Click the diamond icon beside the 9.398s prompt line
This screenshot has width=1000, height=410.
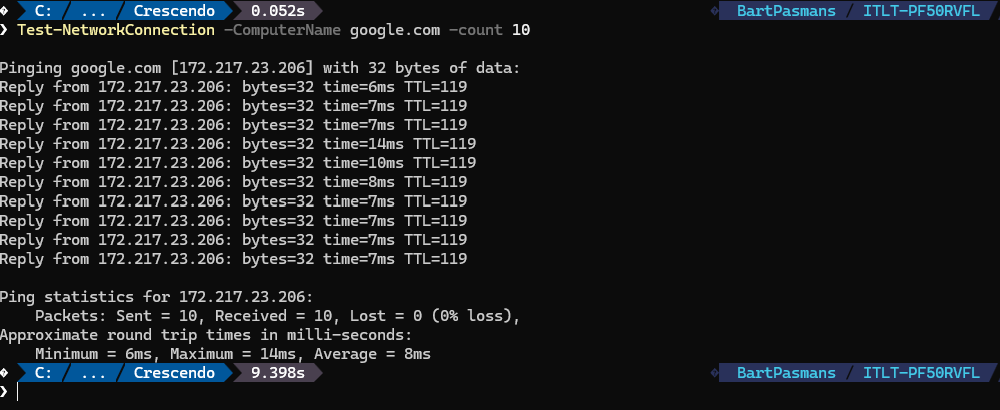tap(5, 373)
